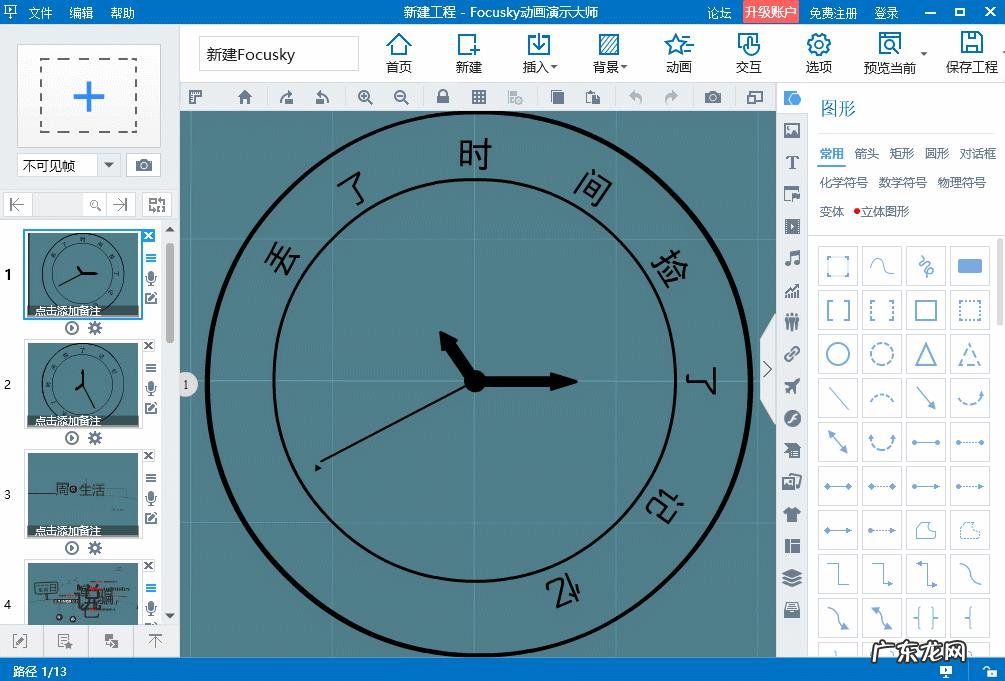
Task: Click the 保存工程 save button
Action: 971,54
